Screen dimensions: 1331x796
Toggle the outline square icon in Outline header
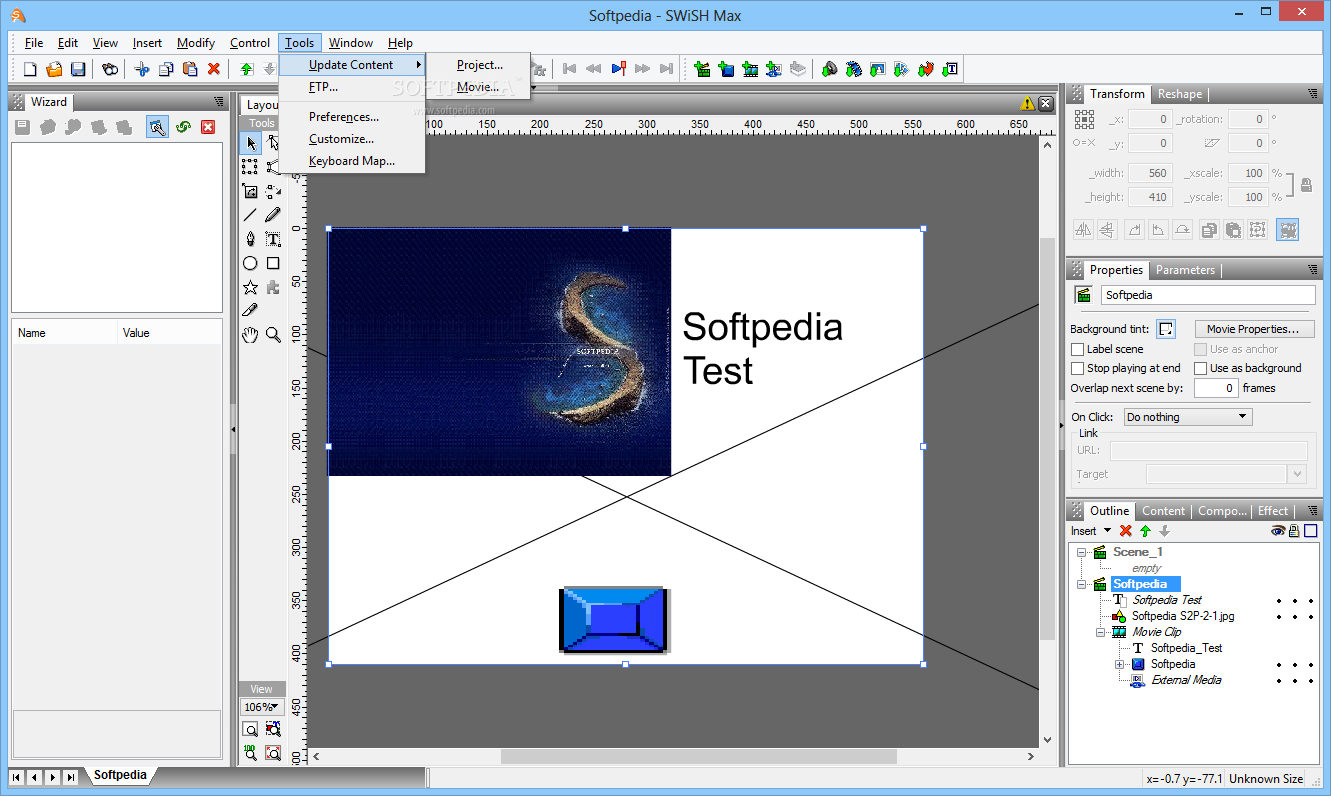point(1310,531)
